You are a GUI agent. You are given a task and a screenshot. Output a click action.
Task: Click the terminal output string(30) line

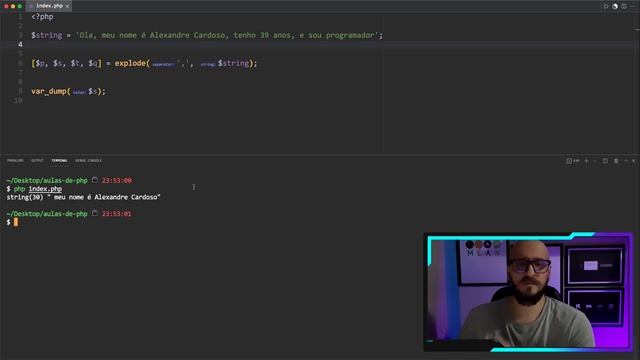click(x=83, y=197)
